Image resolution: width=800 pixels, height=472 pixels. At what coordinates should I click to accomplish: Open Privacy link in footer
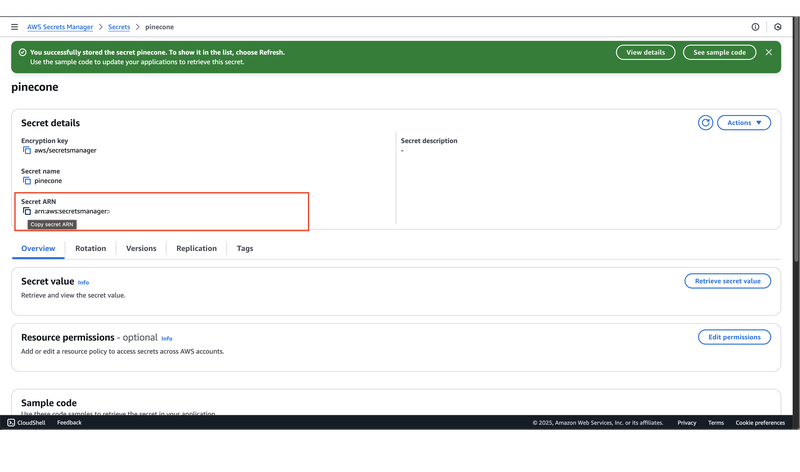[x=687, y=423]
